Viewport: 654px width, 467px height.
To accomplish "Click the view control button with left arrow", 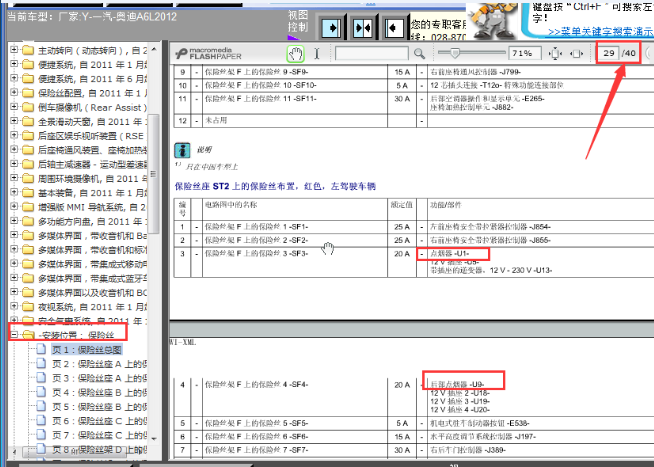I will click(393, 28).
